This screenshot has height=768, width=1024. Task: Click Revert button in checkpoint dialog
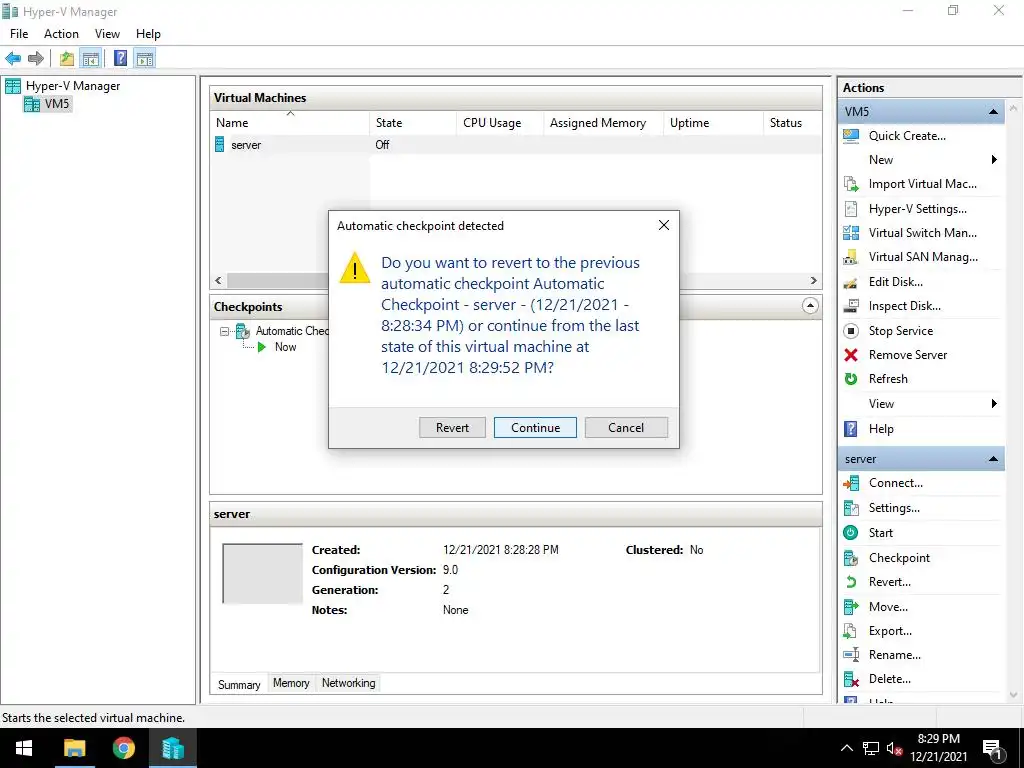(452, 428)
